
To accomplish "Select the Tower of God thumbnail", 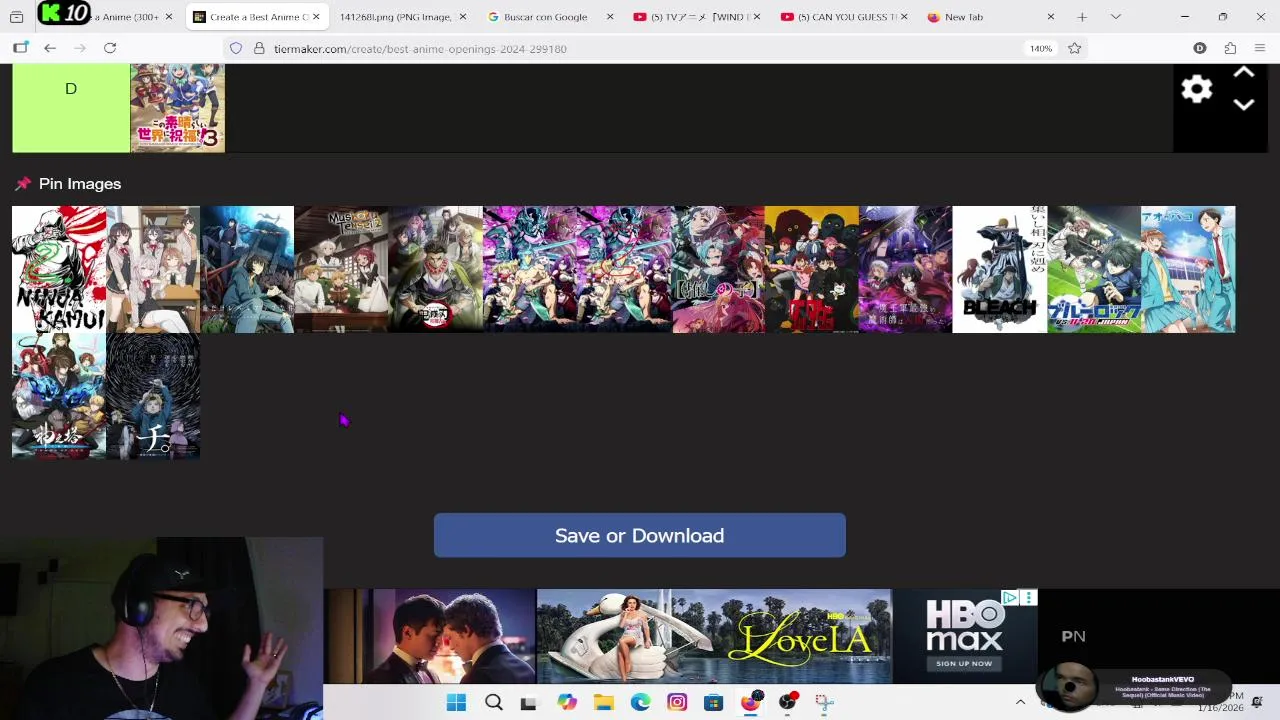I will coord(59,396).
